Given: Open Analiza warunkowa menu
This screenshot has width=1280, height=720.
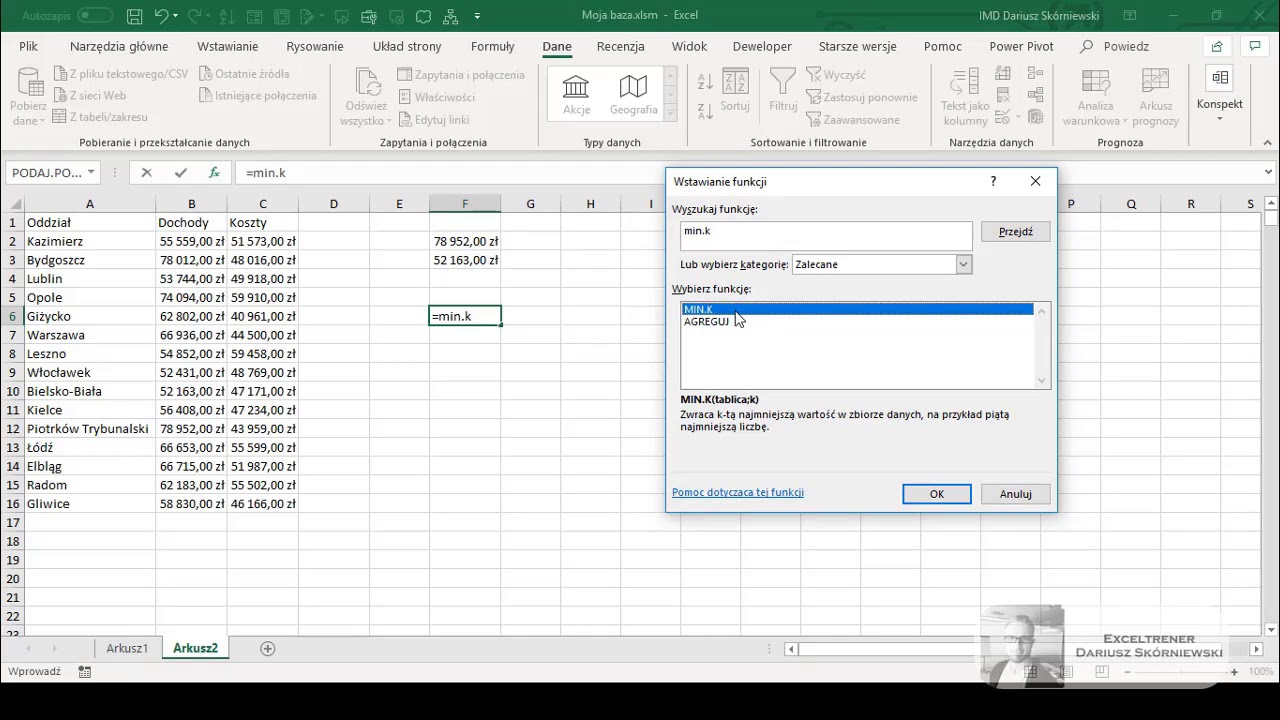Looking at the screenshot, I should [1095, 97].
